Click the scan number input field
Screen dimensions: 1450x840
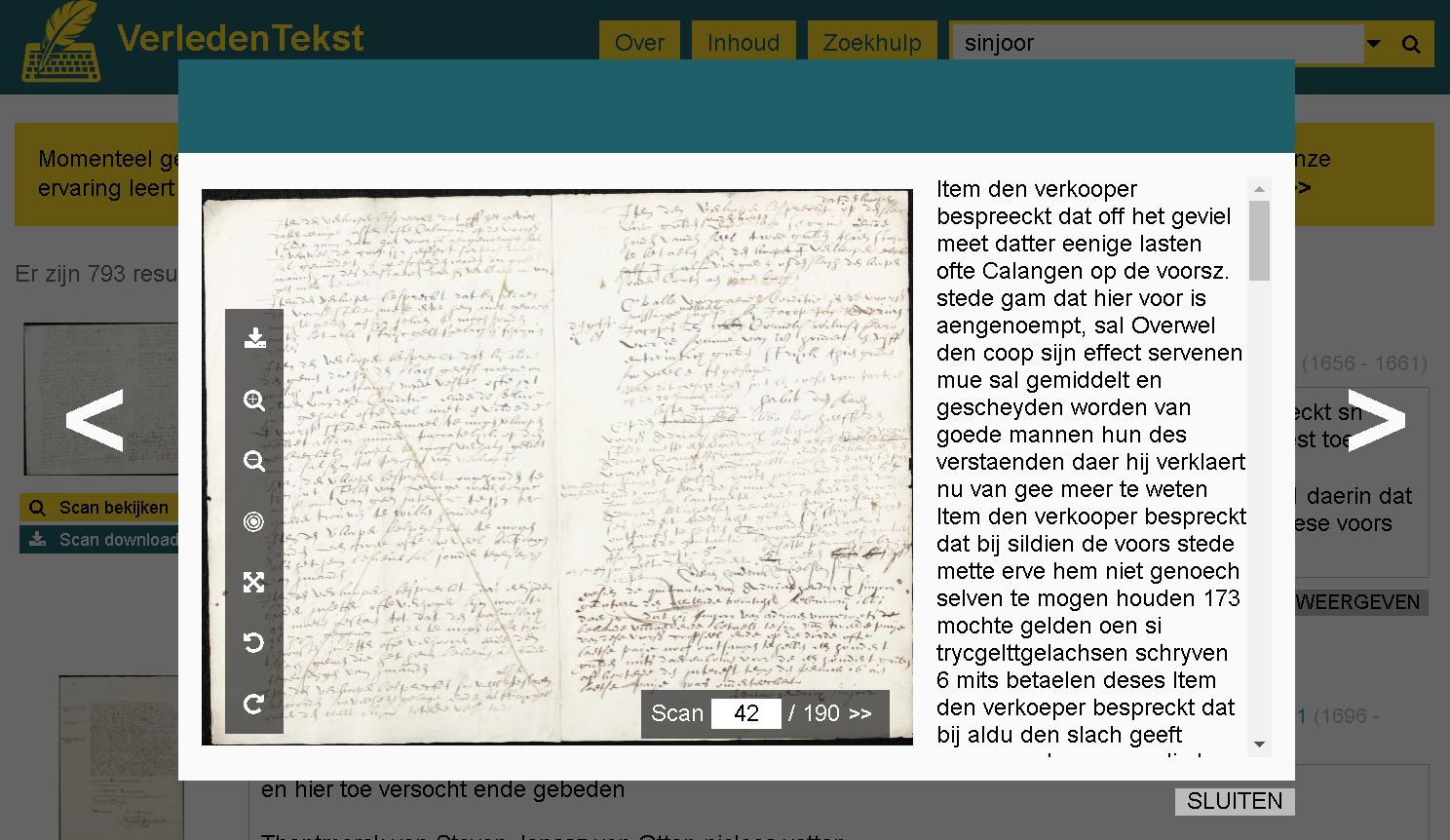745,713
